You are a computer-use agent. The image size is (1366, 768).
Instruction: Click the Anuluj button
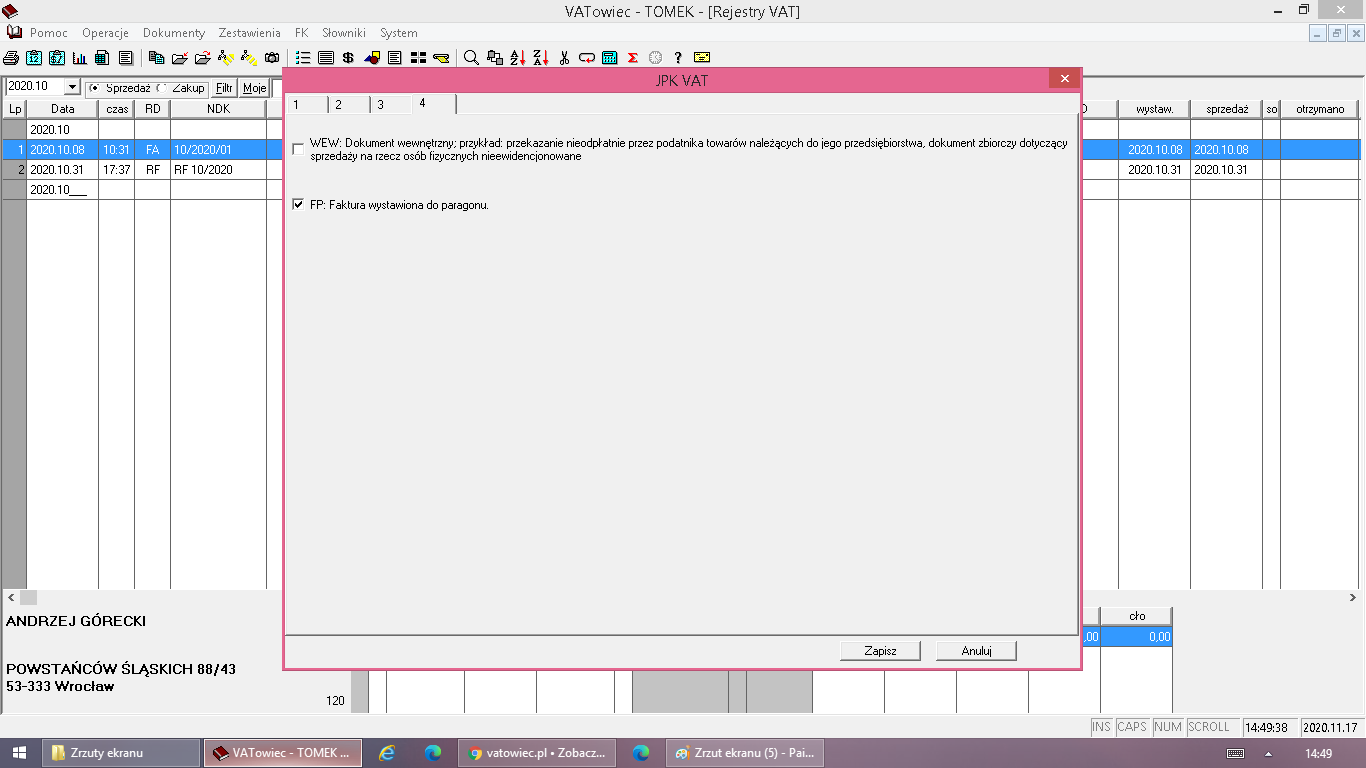click(x=976, y=651)
